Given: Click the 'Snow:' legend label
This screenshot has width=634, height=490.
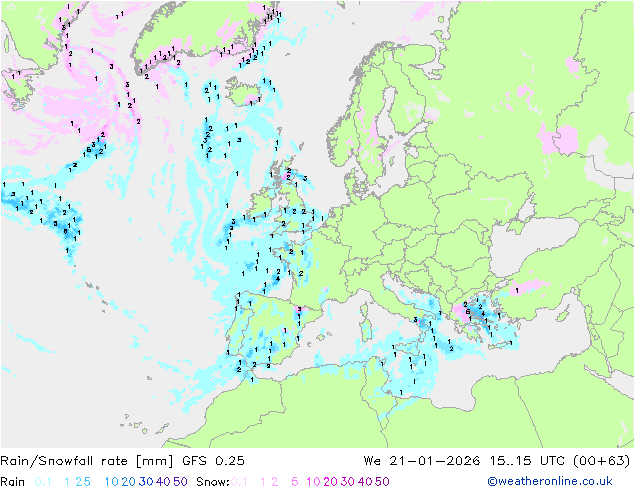Looking at the screenshot, I should [213, 482].
